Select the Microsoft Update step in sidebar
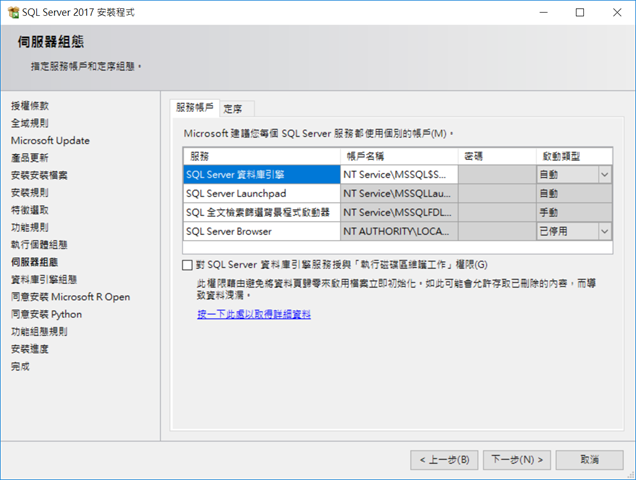The height and width of the screenshot is (480, 636). click(50, 140)
